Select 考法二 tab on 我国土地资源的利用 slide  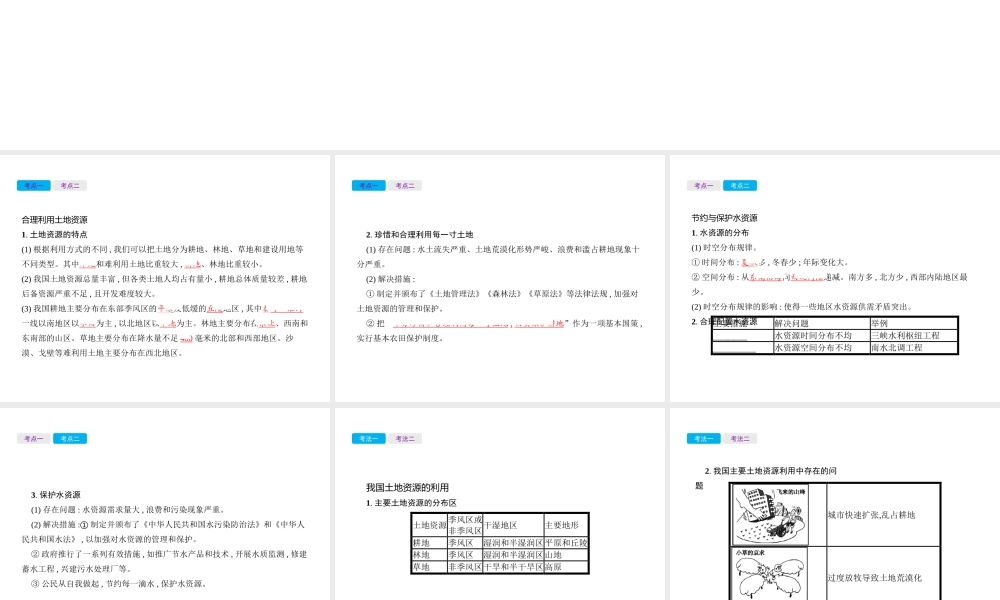point(404,439)
